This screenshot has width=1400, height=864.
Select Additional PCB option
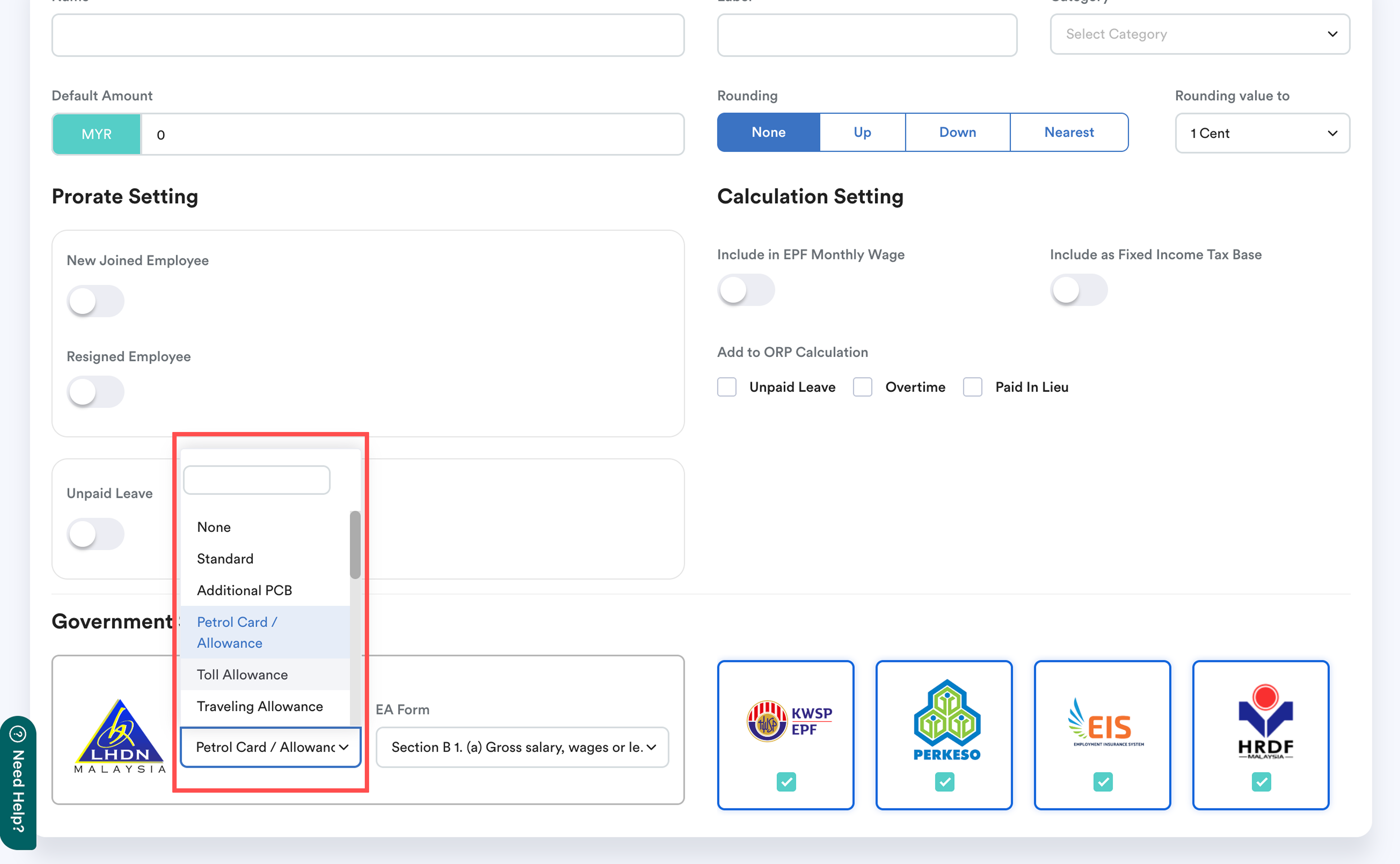click(245, 590)
